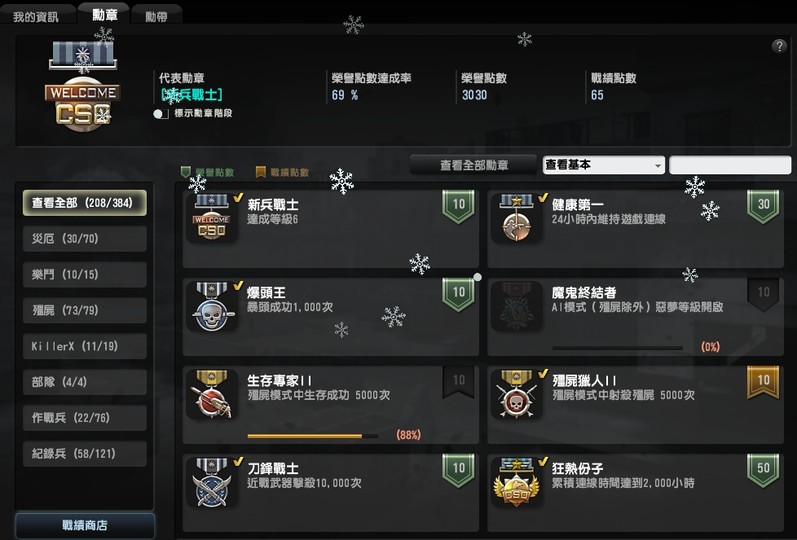Select the 殭屍獵人II skull medal icon

(x=515, y=395)
